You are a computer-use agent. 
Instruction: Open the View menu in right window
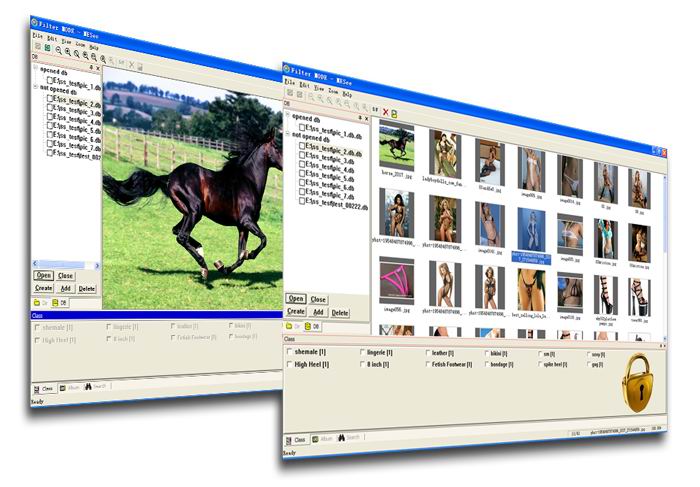pos(319,88)
